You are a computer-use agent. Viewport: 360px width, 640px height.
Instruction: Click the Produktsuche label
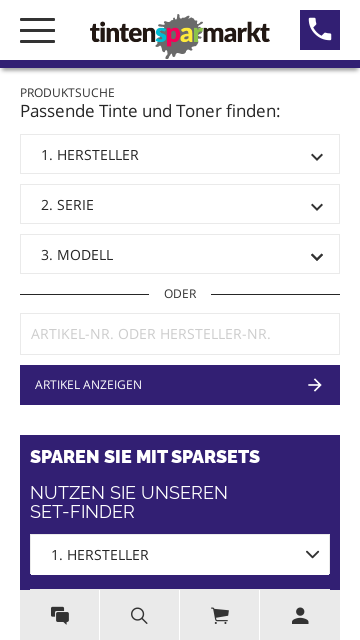pyautogui.click(x=67, y=93)
